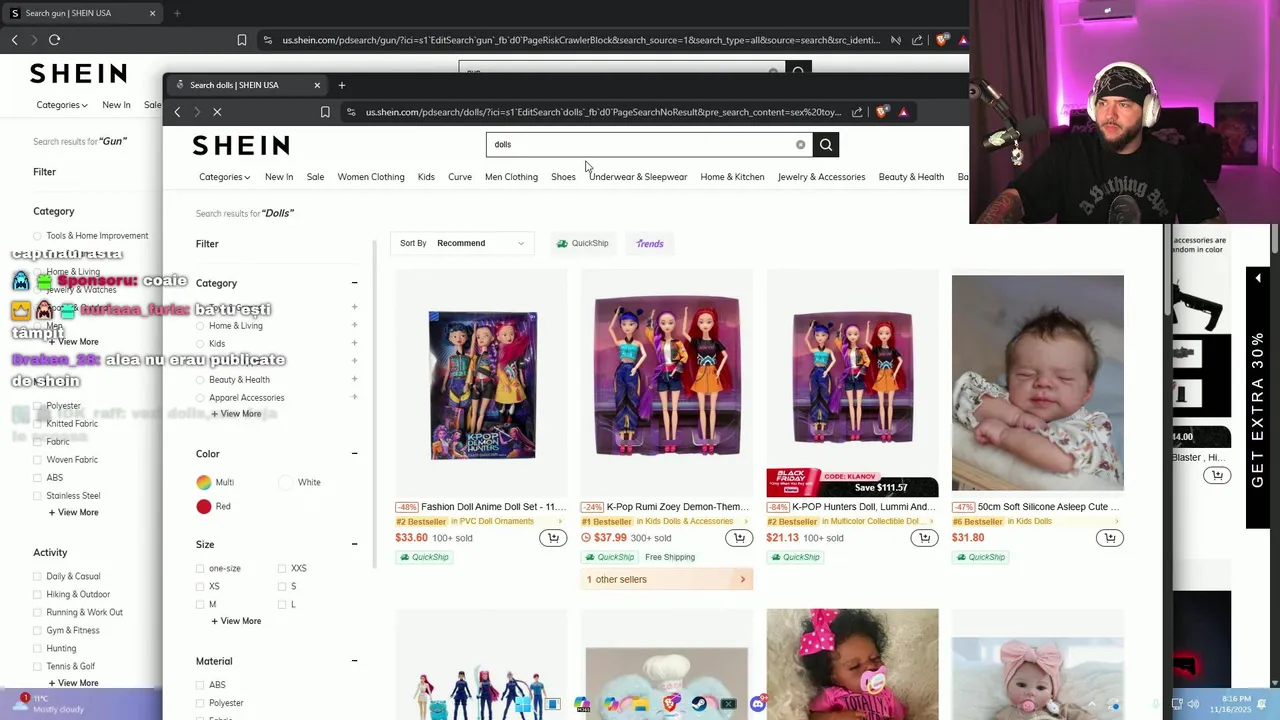Image resolution: width=1280 pixels, height=720 pixels.
Task: Open Brave browser from taskbar
Action: click(670, 704)
